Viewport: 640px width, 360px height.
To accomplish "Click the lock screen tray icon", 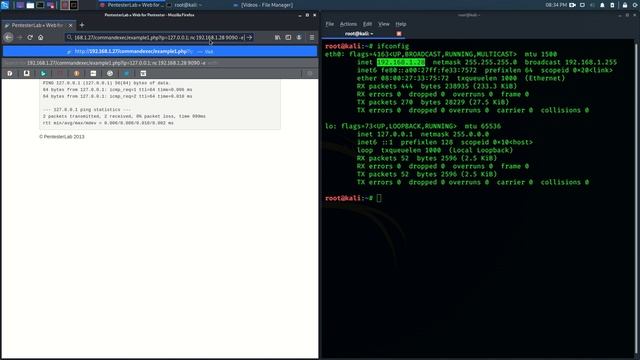I will [624, 5].
